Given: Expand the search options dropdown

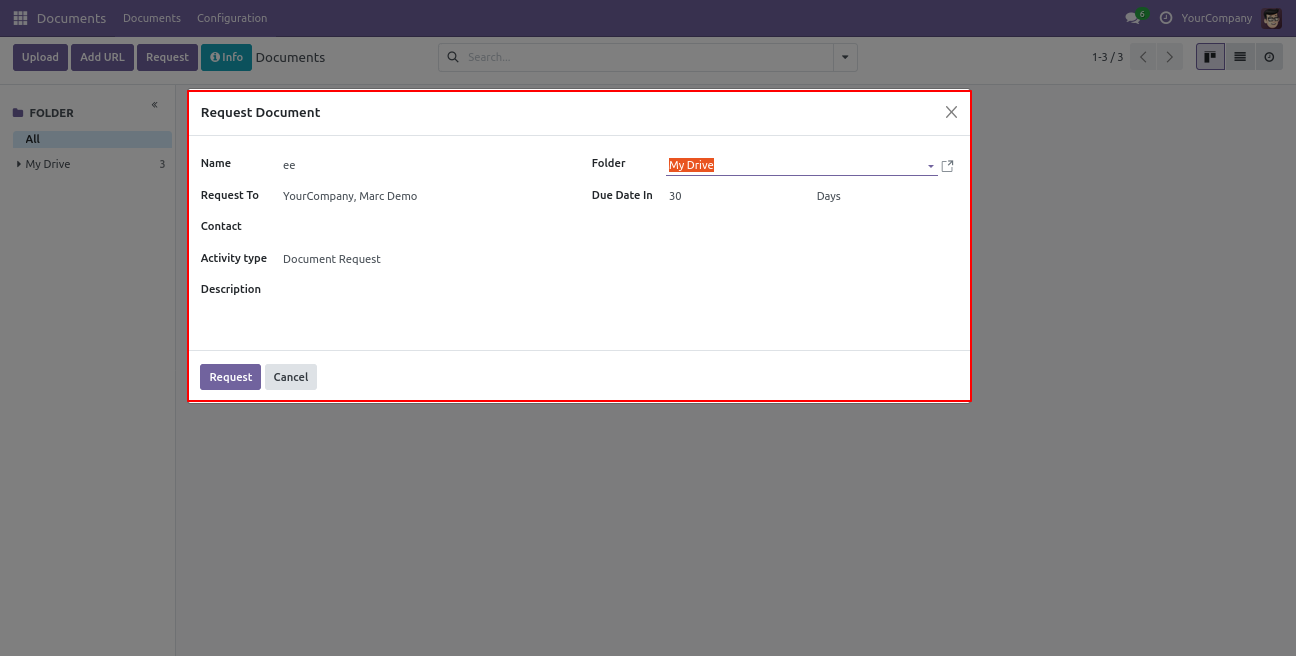Looking at the screenshot, I should click(846, 57).
